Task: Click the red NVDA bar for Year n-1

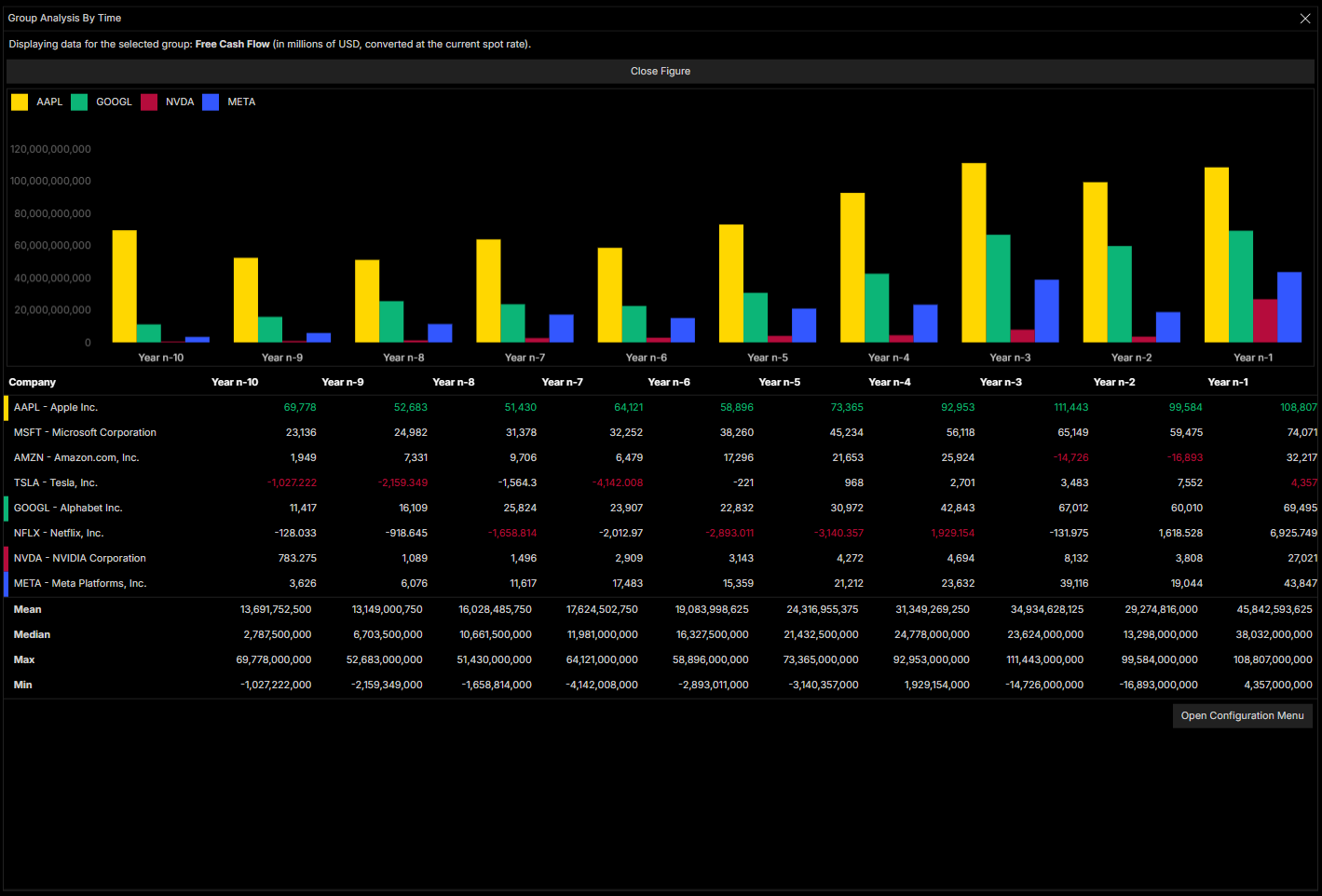Action: click(x=1264, y=320)
